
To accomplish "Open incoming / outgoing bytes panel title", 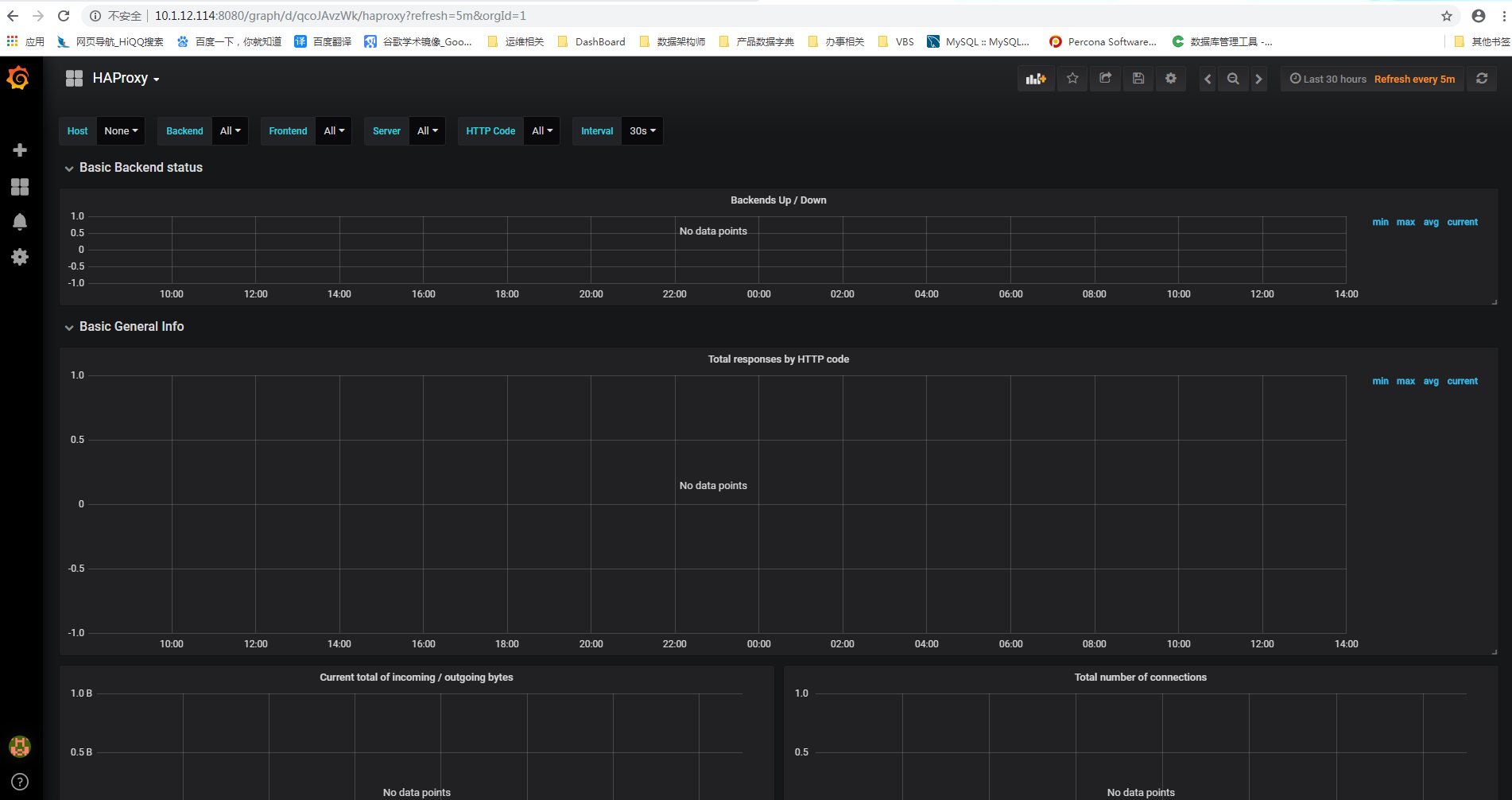I will 417,678.
